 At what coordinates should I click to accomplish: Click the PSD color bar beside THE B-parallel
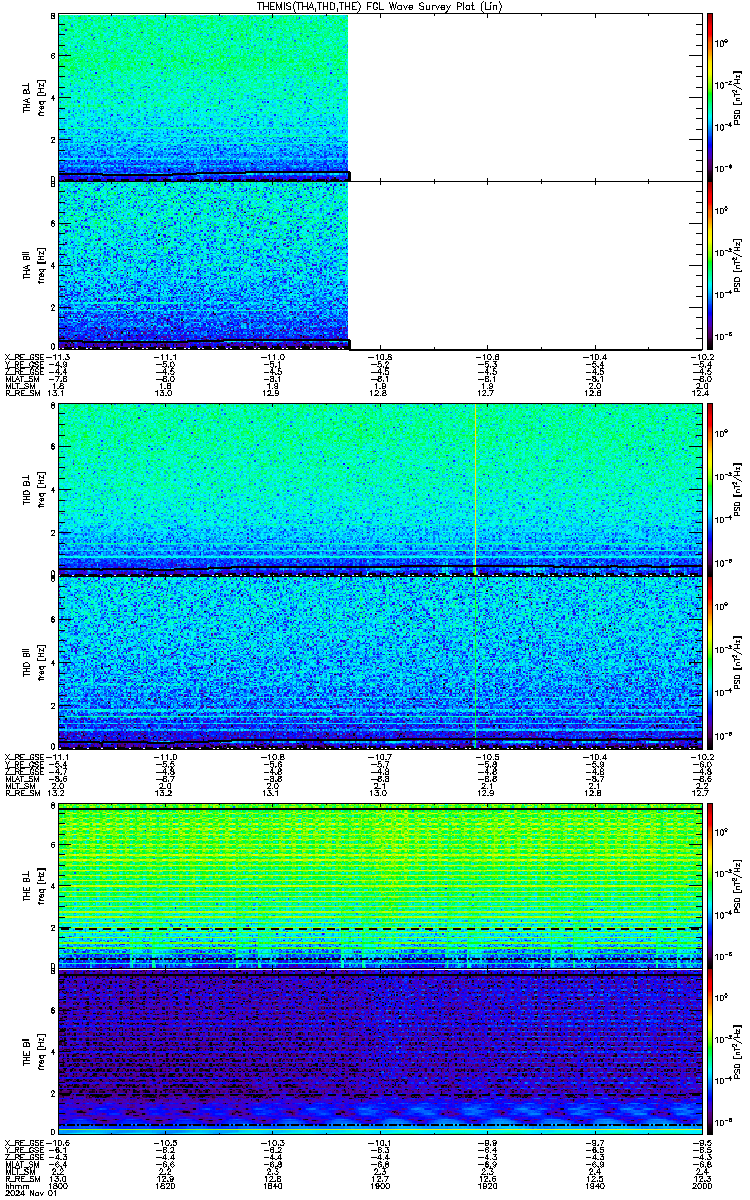[711, 1053]
